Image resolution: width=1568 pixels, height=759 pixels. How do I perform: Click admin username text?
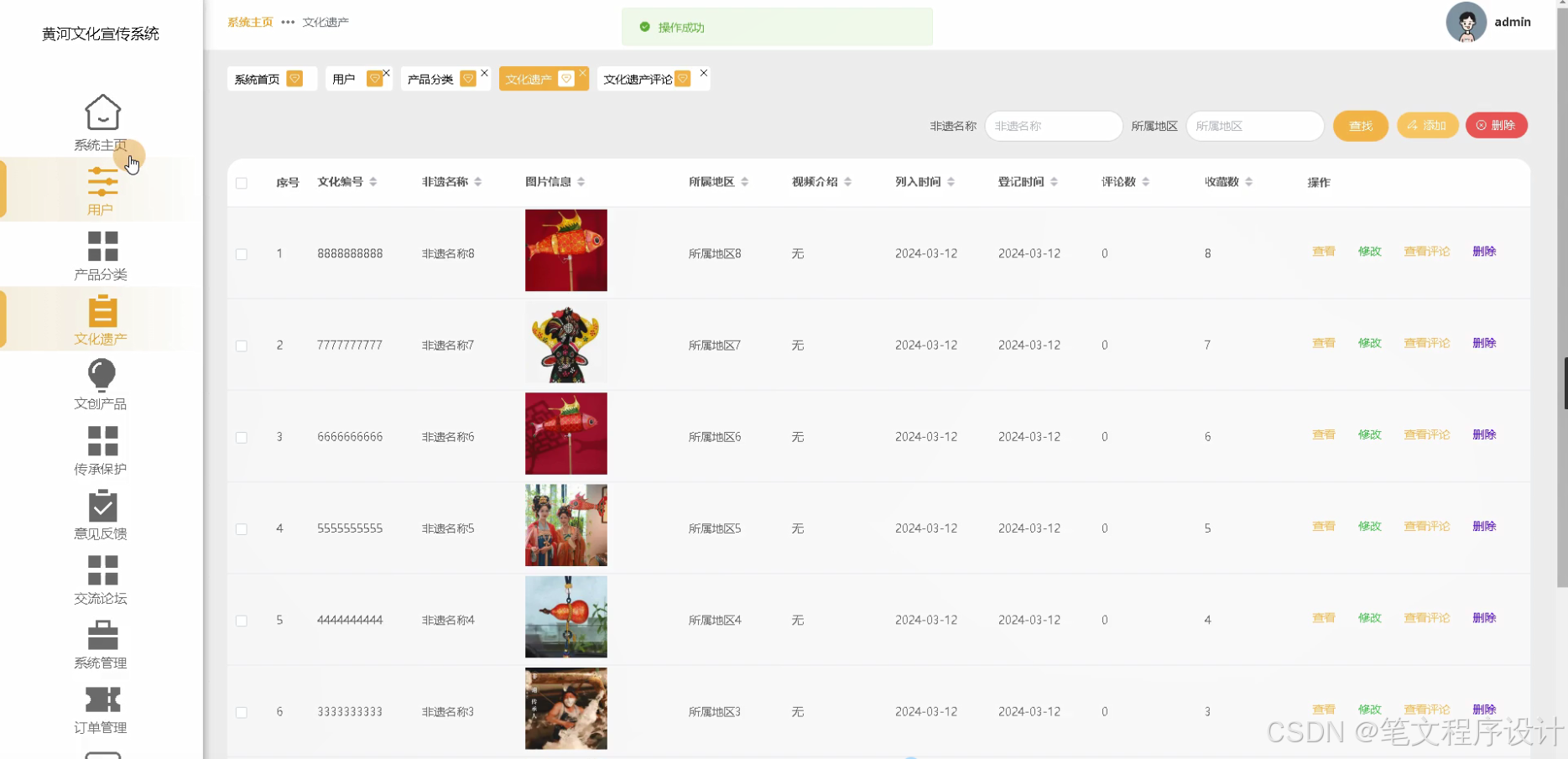[x=1512, y=23]
